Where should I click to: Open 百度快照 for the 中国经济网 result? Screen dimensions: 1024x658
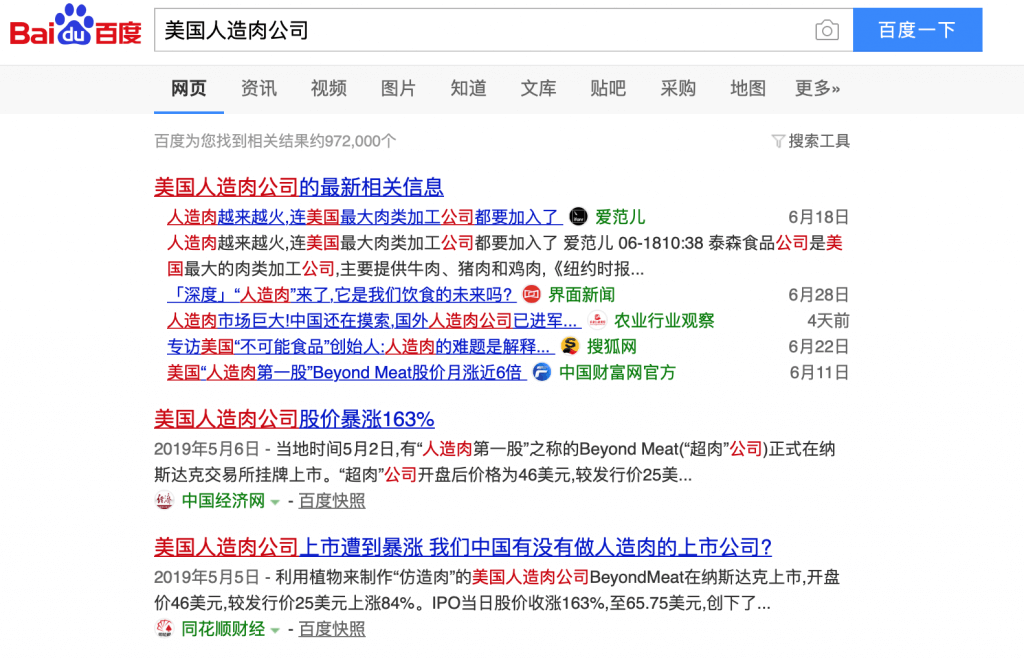332,501
